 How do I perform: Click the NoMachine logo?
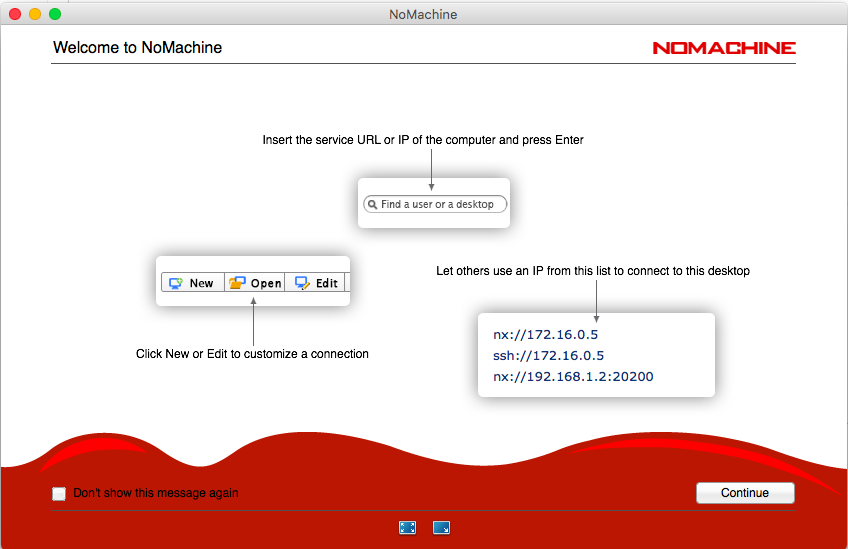pos(724,48)
